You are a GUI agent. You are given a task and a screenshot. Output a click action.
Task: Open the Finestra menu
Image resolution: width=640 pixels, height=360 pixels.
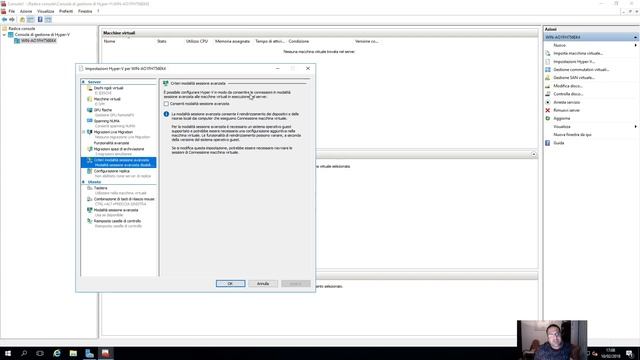(x=85, y=11)
